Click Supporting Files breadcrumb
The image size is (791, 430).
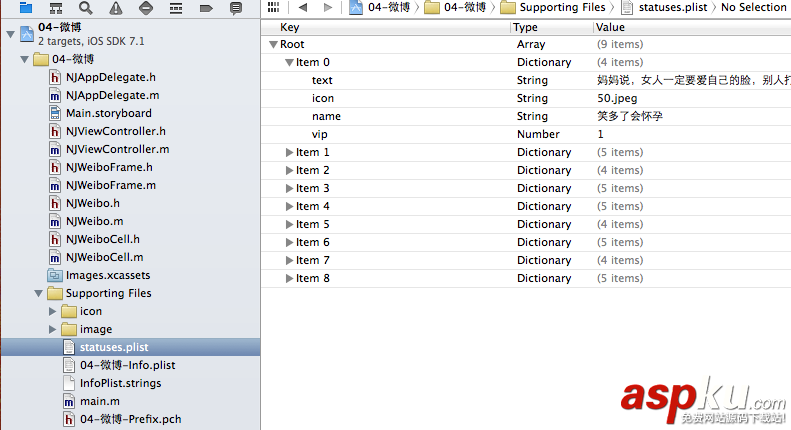click(x=553, y=7)
